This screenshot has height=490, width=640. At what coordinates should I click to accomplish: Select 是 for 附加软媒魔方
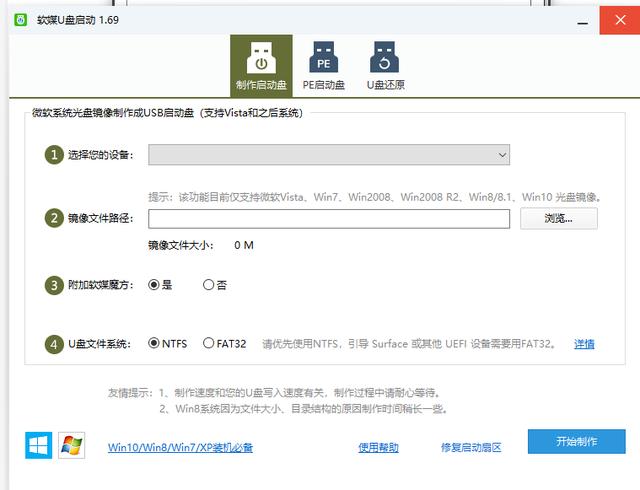(154, 285)
